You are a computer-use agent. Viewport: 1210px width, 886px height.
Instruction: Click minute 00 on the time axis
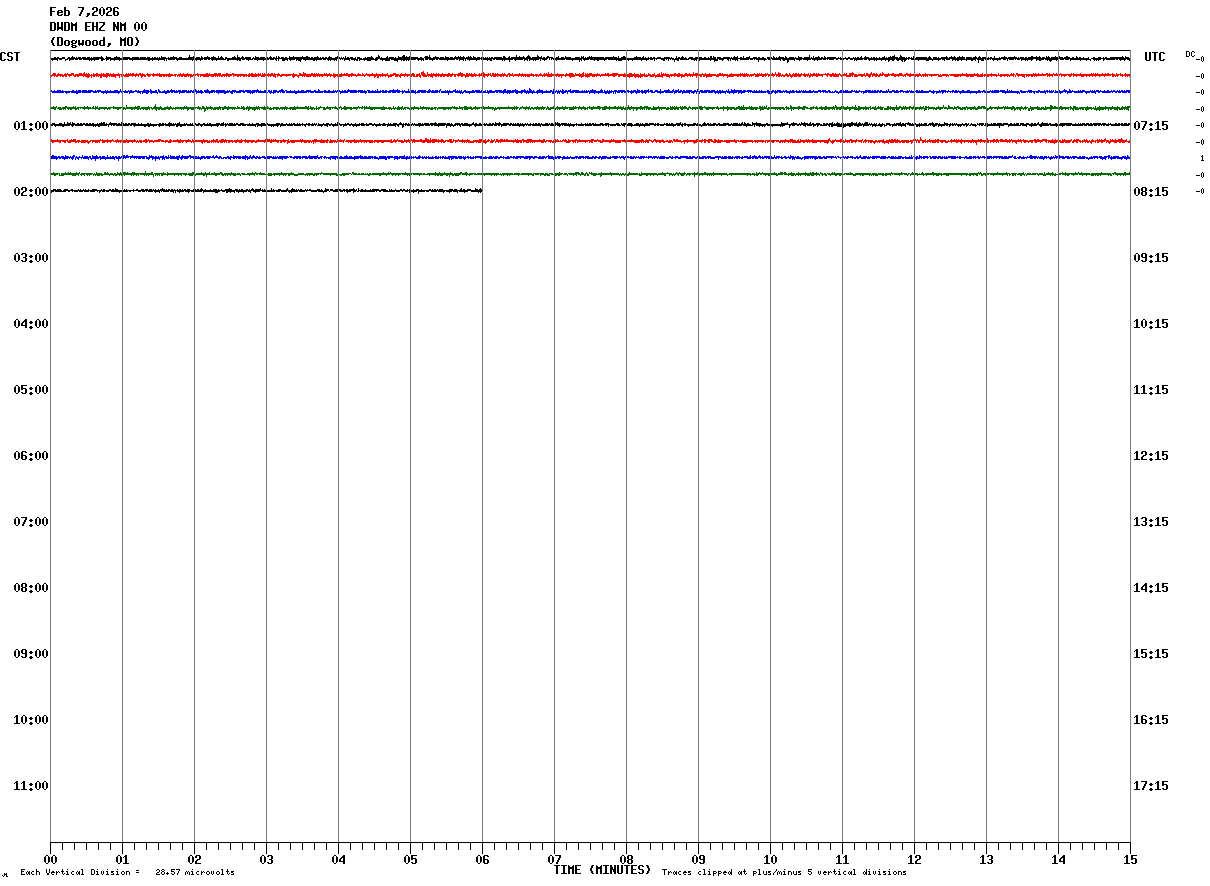tap(50, 860)
